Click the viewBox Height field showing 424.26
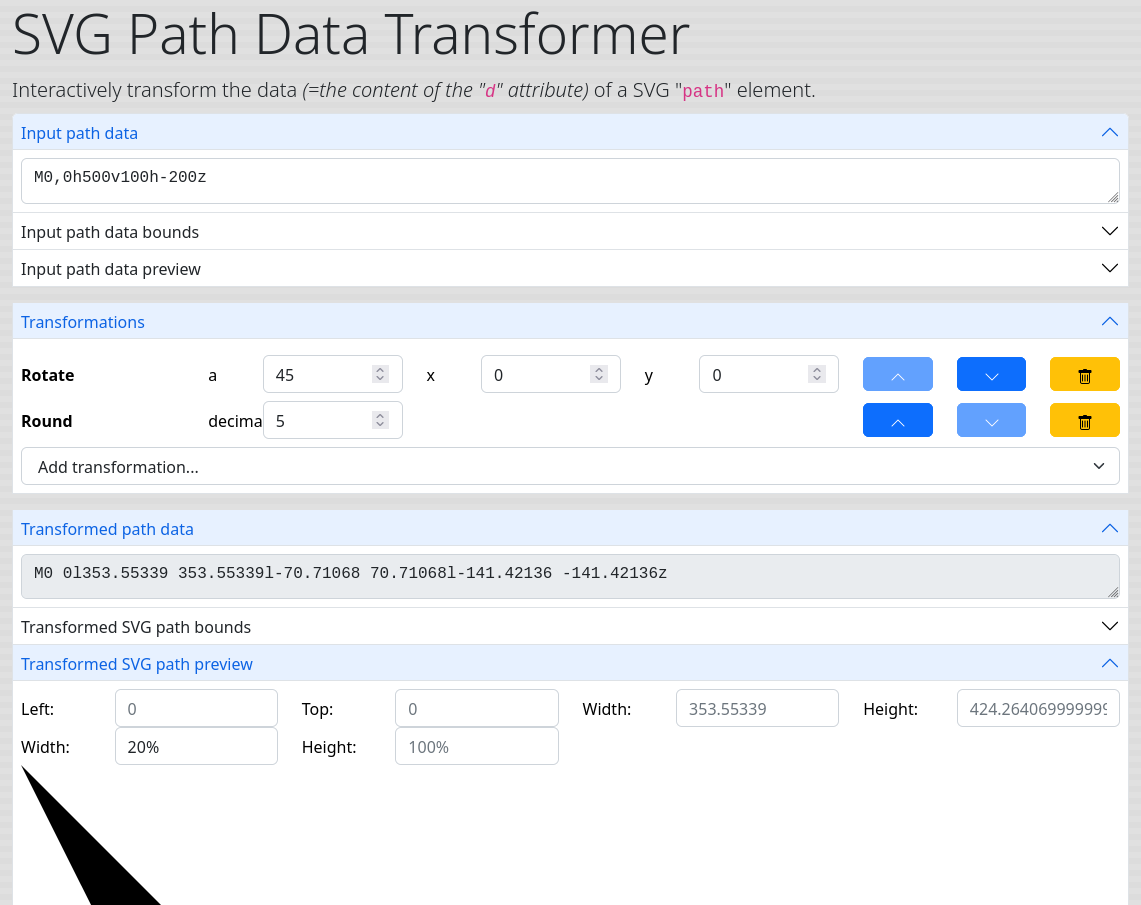The image size is (1141, 905). 1038,709
